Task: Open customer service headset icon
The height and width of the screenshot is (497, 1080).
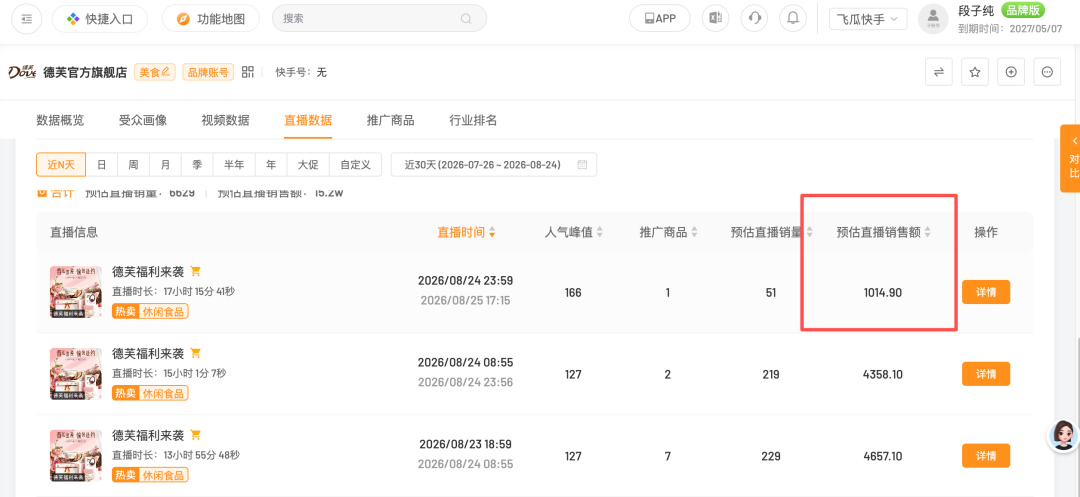Action: coord(754,19)
